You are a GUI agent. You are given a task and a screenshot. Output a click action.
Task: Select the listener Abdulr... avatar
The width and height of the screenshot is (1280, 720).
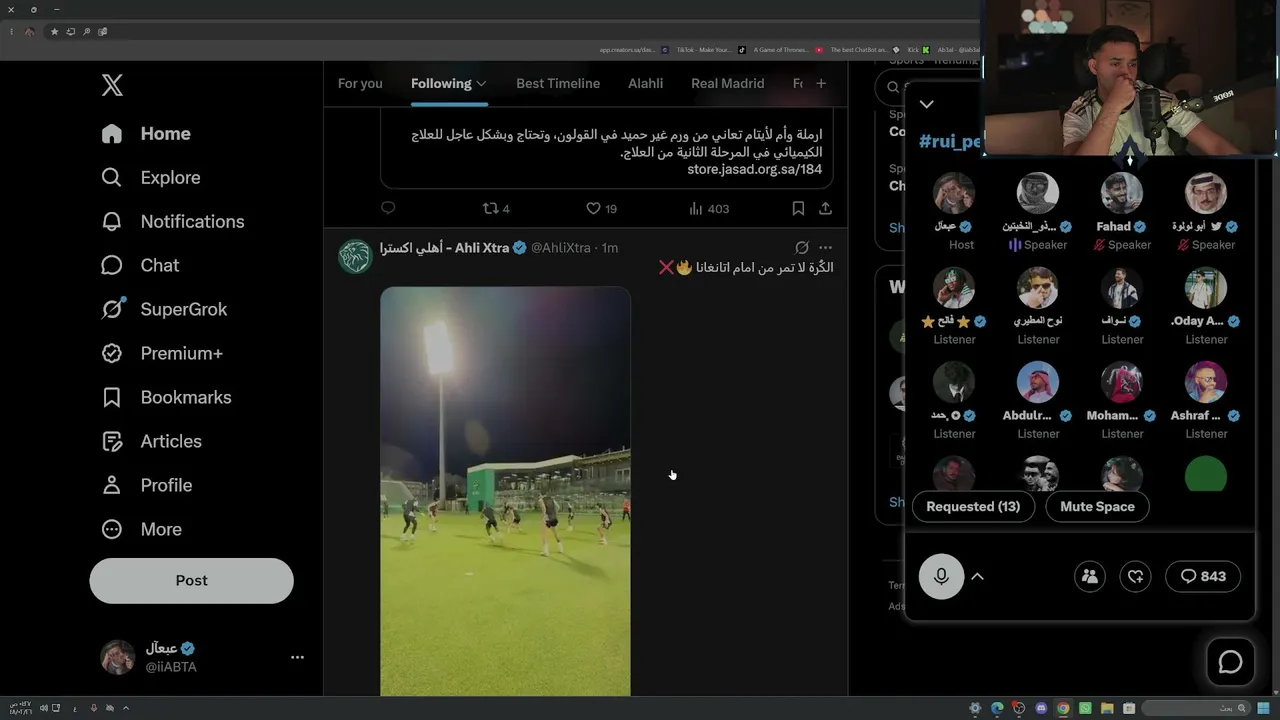click(x=1038, y=382)
